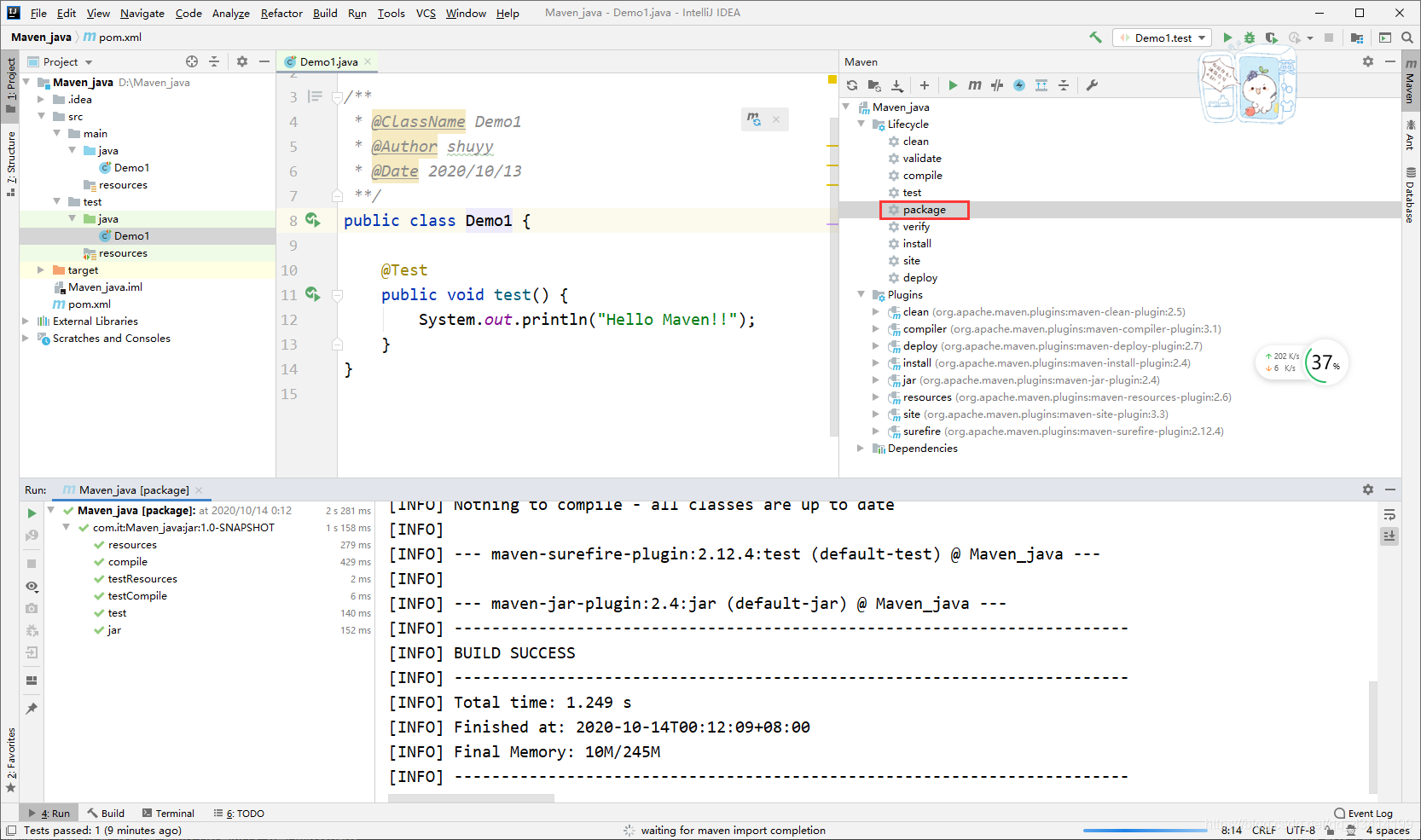Screen dimensions: 1421x840
Task: Run Maven build with green arrow in Maven panel
Action: click(x=953, y=85)
